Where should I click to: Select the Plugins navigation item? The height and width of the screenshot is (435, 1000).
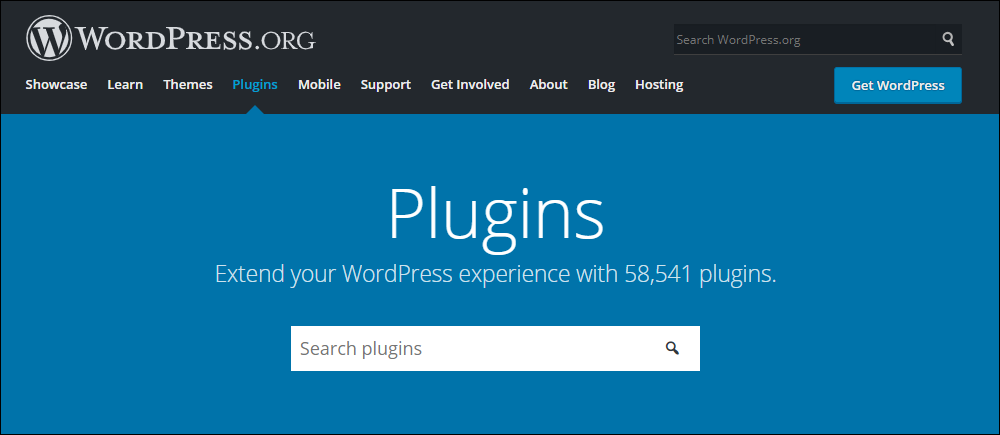(x=255, y=84)
